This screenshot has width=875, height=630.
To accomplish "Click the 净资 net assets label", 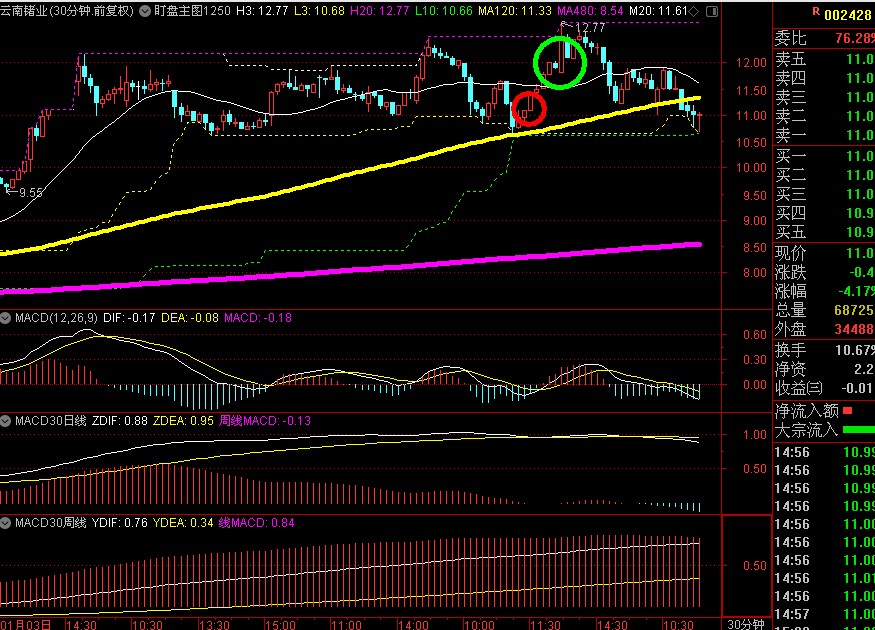I will (790, 369).
